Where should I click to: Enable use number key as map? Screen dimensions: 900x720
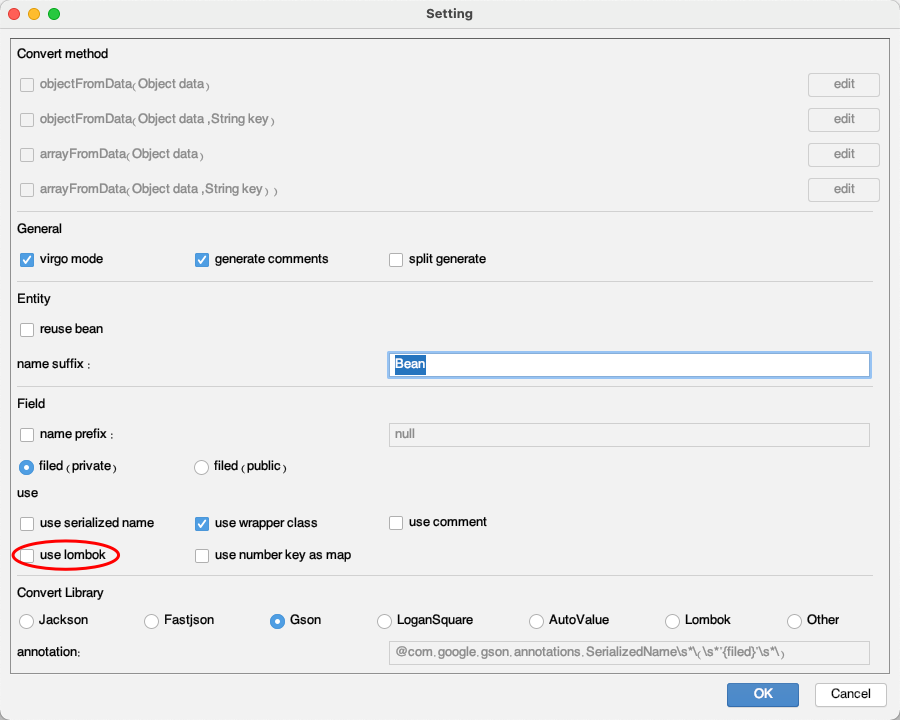point(202,555)
